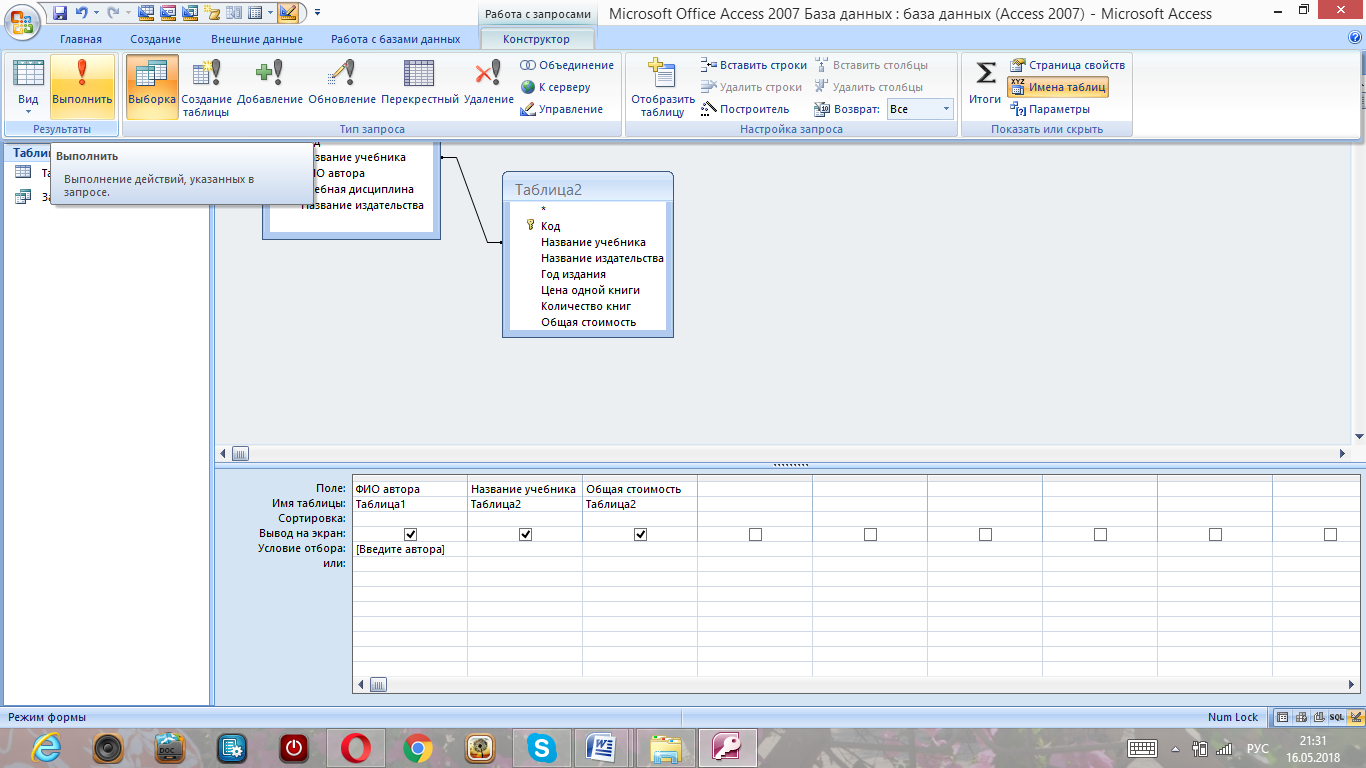Open the Создание ribbon tab
Screen dimensions: 1366x768
click(155, 39)
